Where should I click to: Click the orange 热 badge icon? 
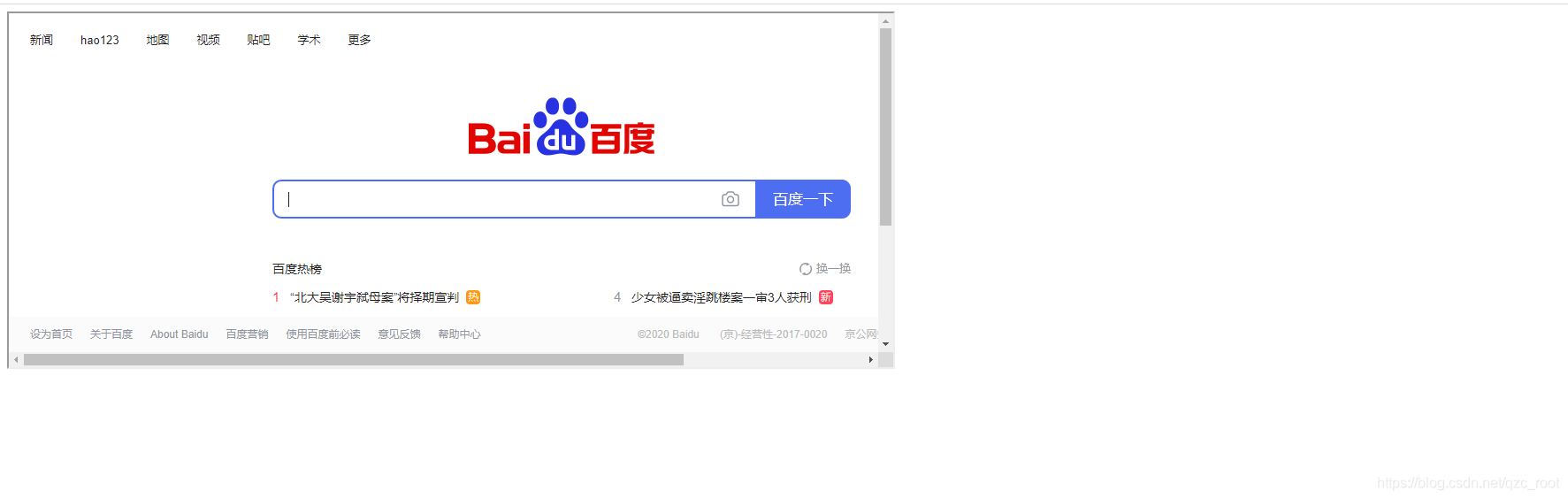click(473, 297)
